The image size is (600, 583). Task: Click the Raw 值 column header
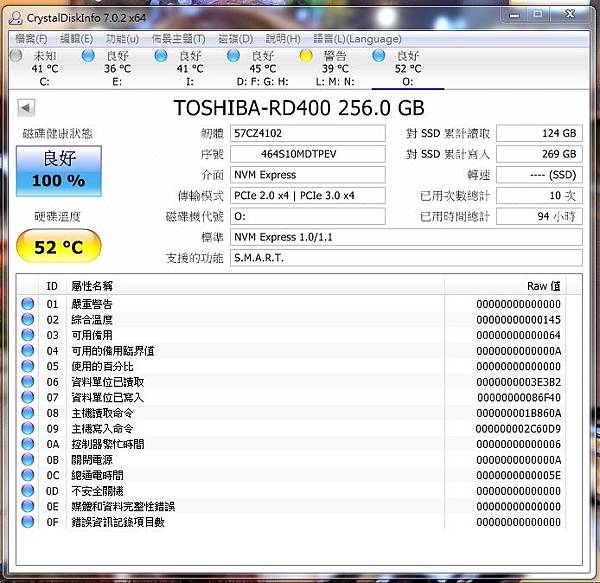[505, 286]
